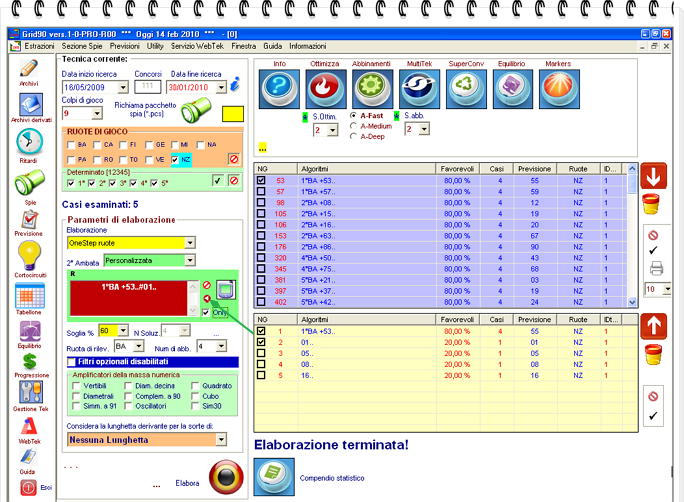
Task: Click the forbidden button in Ruote di gioco
Action: click(x=234, y=159)
